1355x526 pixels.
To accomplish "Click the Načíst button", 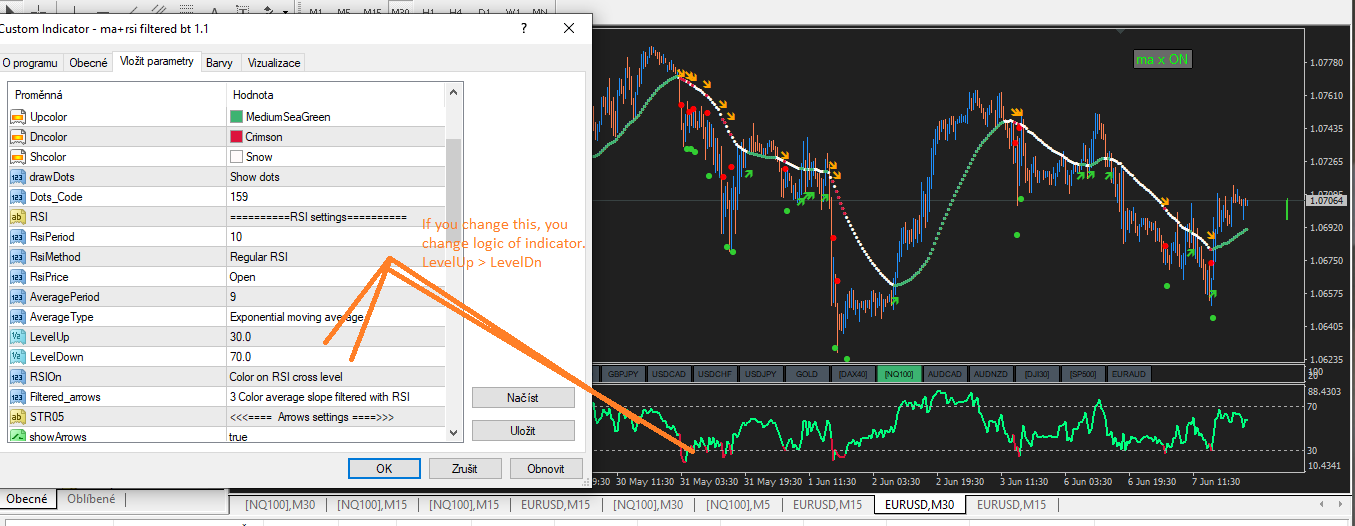I will point(523,398).
